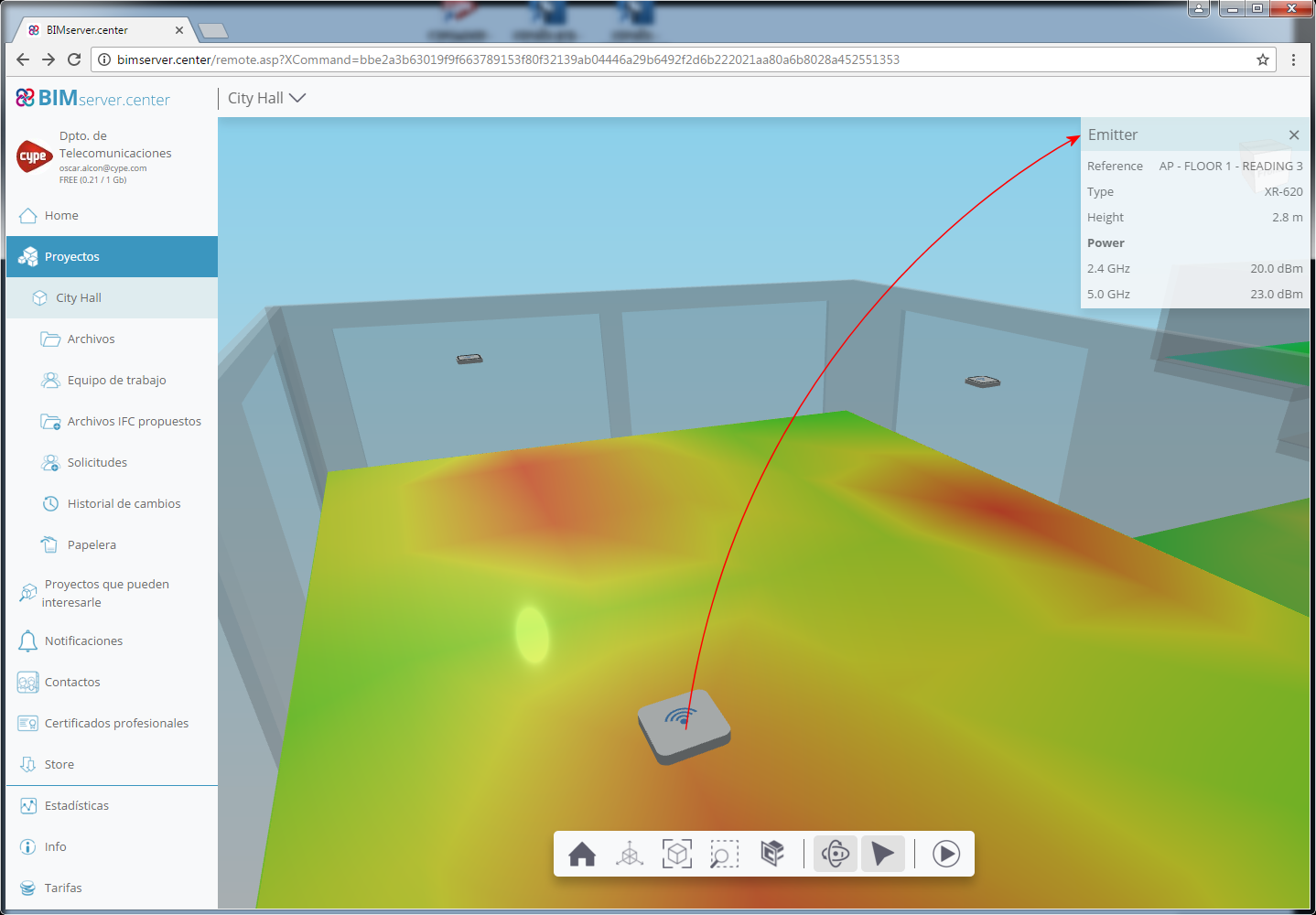Screen dimensions: 1316x915
Task: Open the Chrome three-dot menu
Action: coord(1293,59)
